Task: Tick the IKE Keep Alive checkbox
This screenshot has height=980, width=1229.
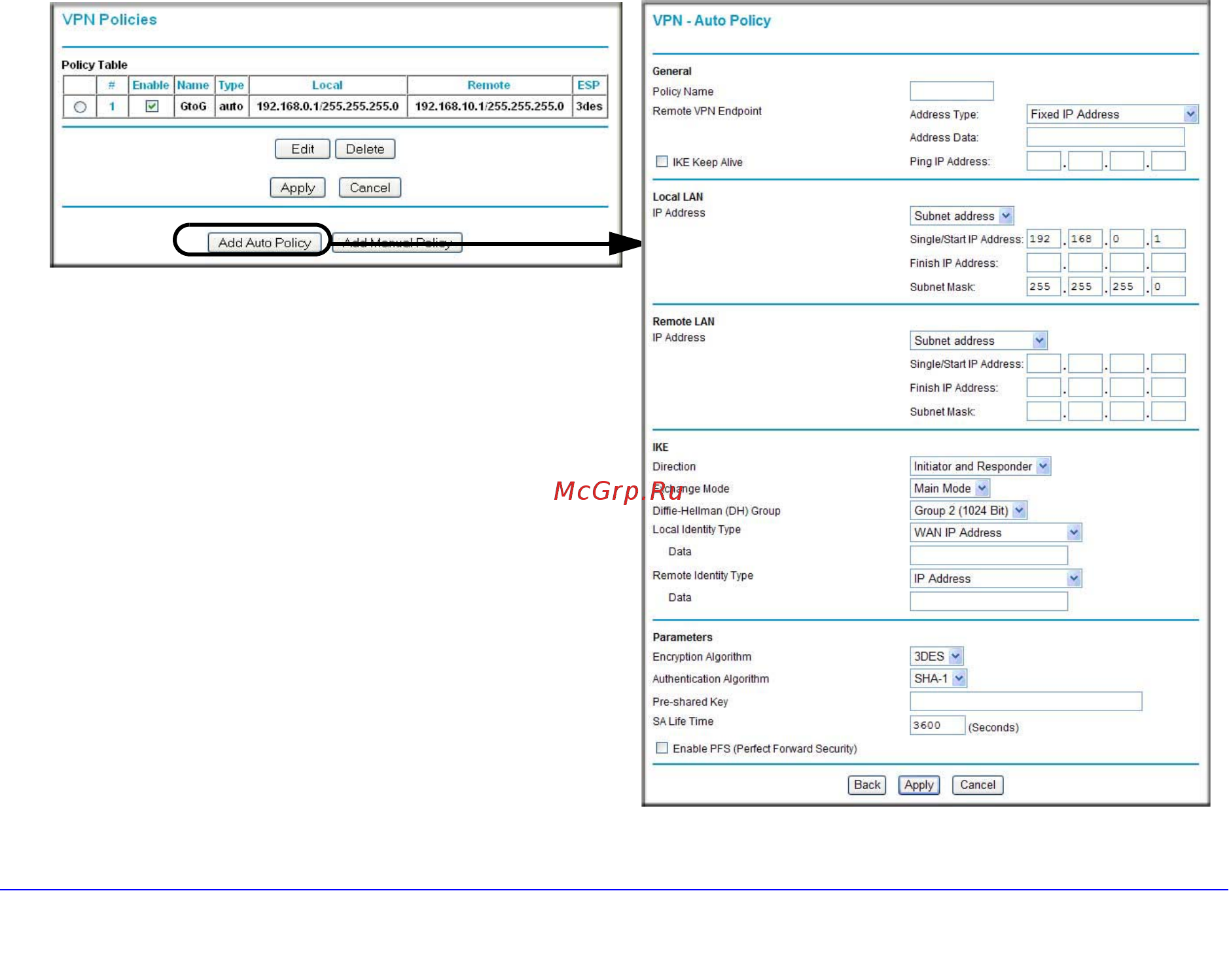Action: (x=662, y=162)
